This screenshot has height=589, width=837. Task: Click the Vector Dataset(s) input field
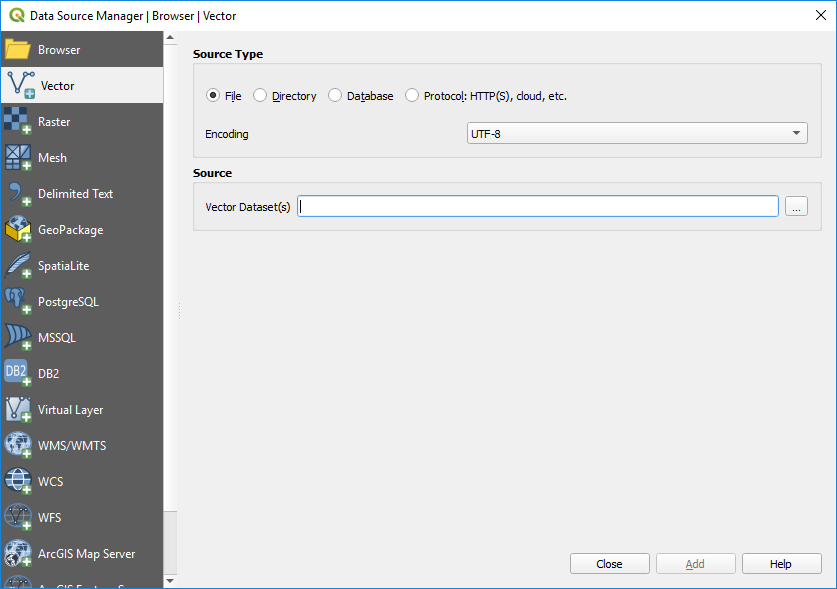[x=538, y=206]
